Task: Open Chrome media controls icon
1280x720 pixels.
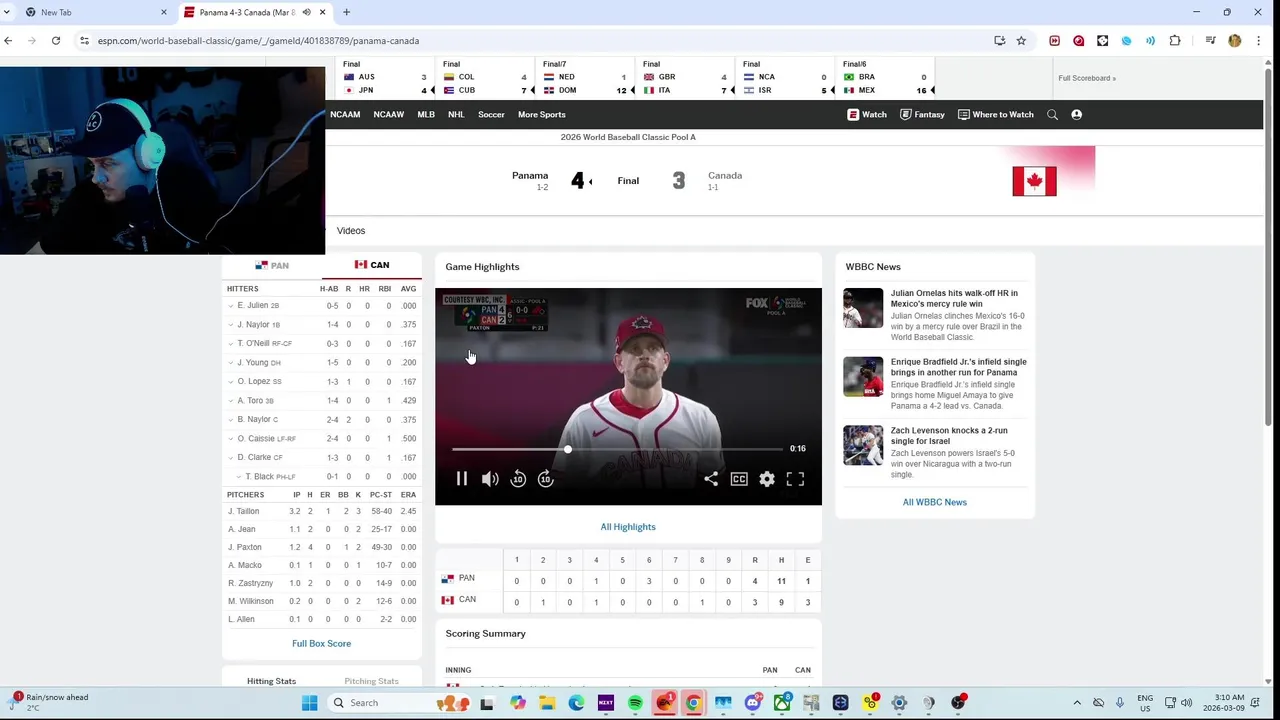Action: pos(1210,41)
